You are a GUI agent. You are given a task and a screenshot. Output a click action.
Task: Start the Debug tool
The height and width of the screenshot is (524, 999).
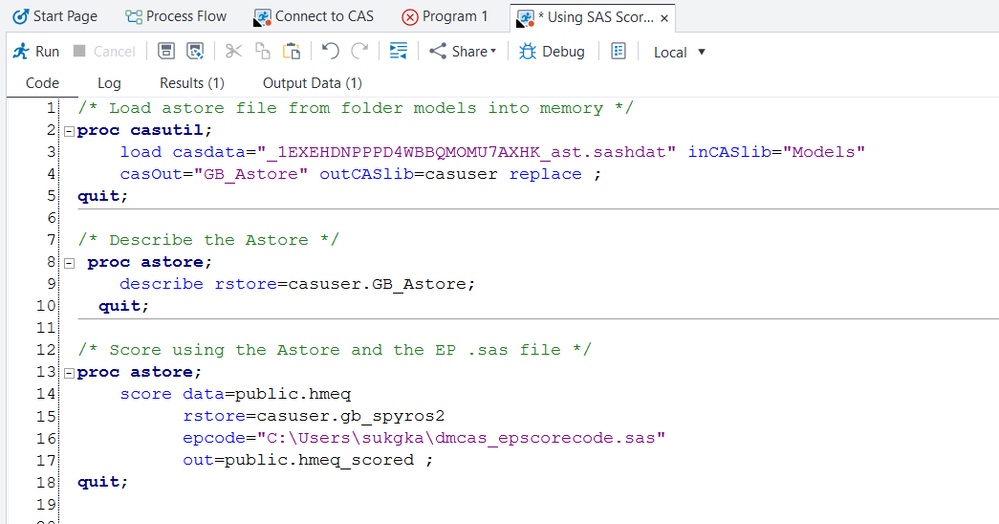[x=552, y=51]
